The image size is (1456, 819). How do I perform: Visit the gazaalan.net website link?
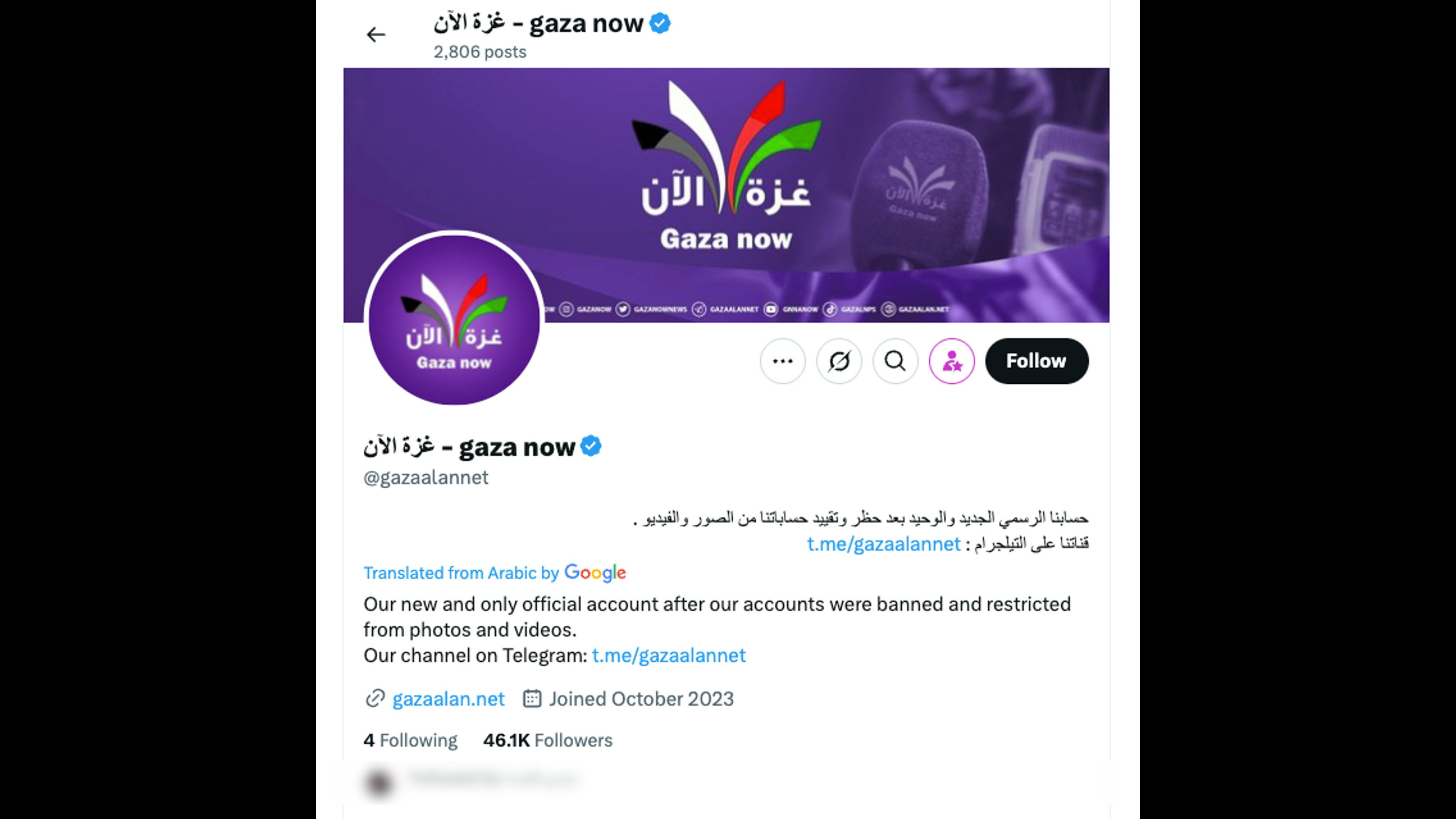pos(448,699)
